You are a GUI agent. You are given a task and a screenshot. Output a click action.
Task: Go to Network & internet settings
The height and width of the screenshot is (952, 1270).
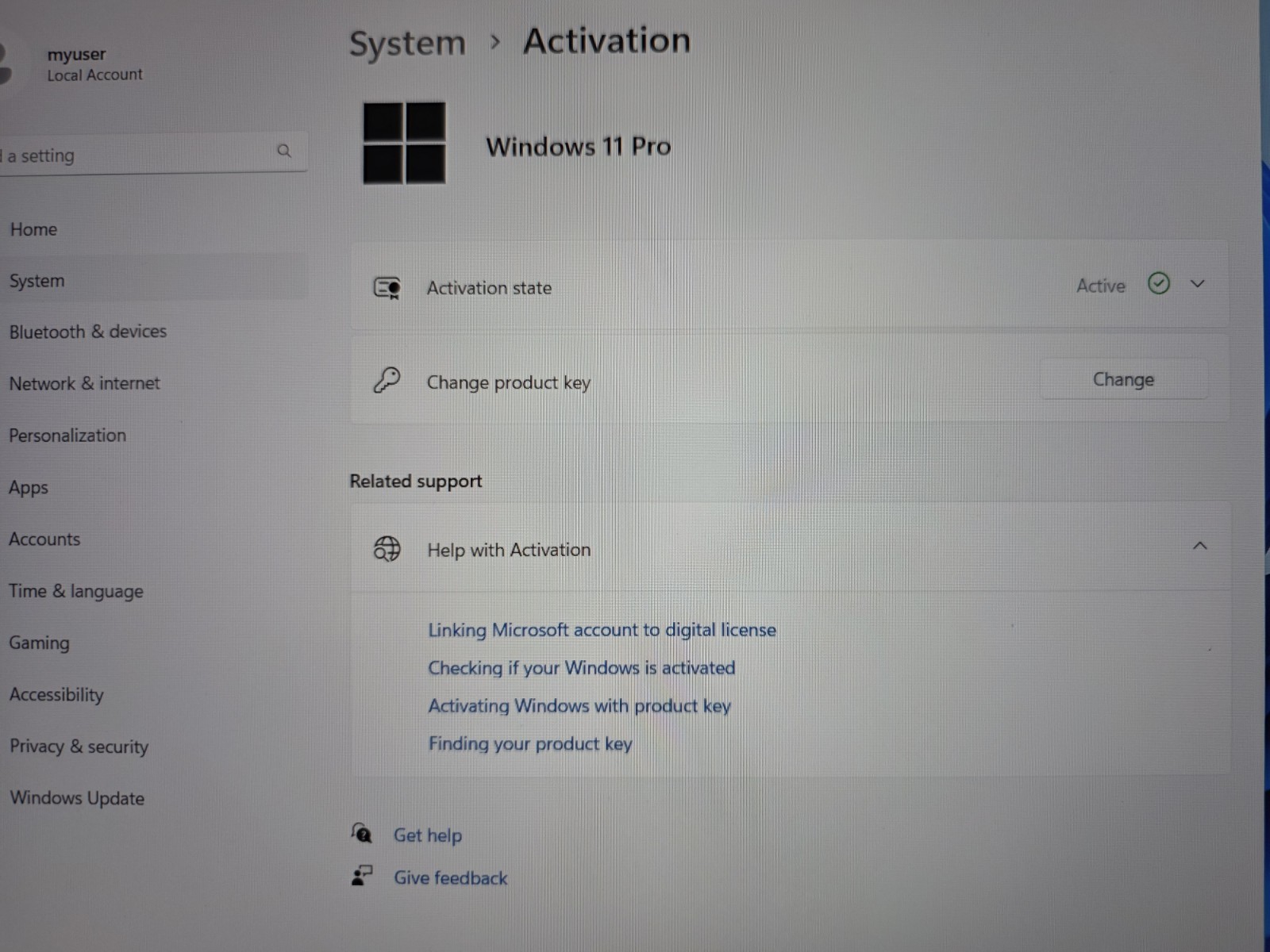click(84, 383)
